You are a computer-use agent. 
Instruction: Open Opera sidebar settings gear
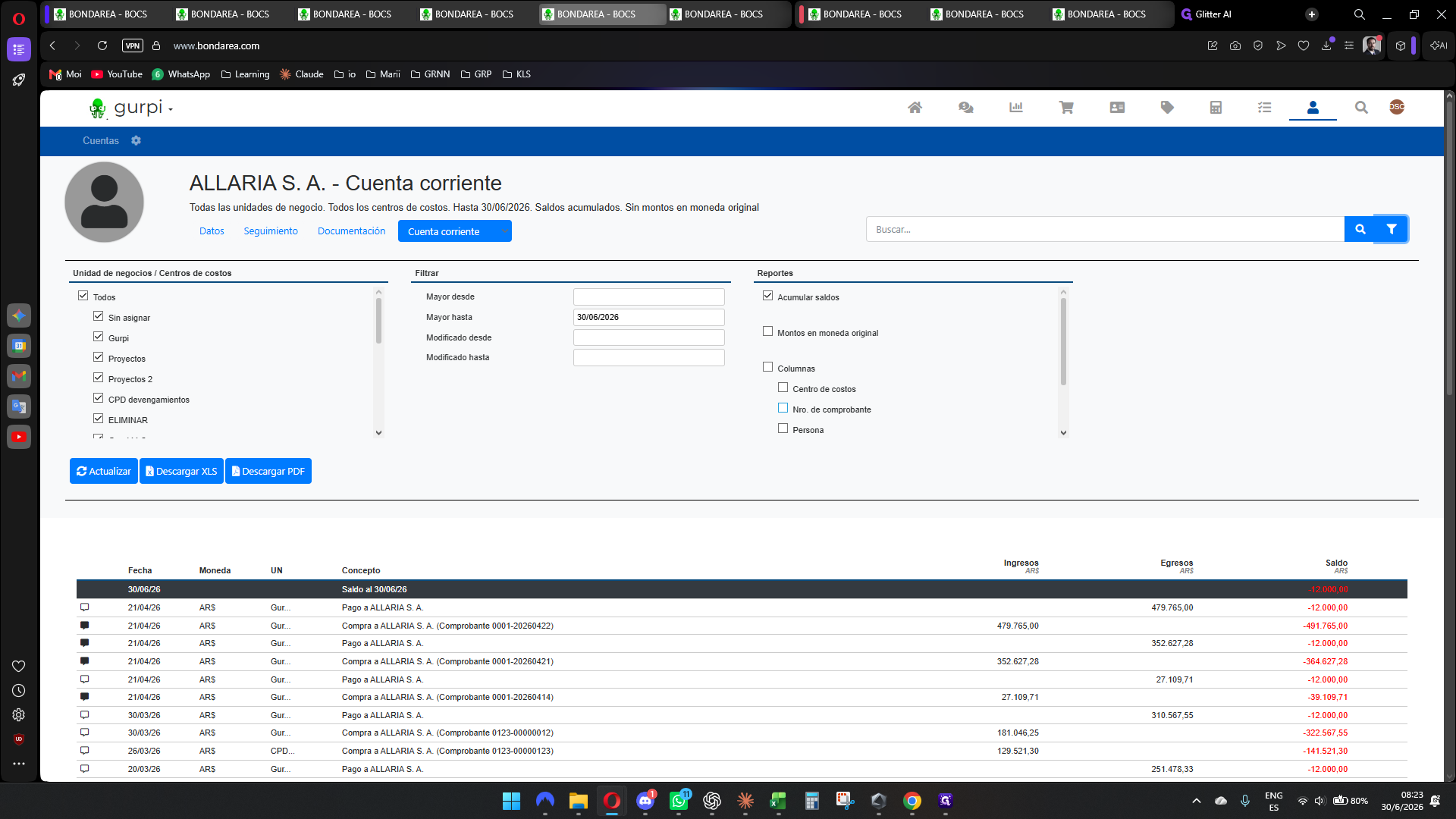click(x=19, y=714)
